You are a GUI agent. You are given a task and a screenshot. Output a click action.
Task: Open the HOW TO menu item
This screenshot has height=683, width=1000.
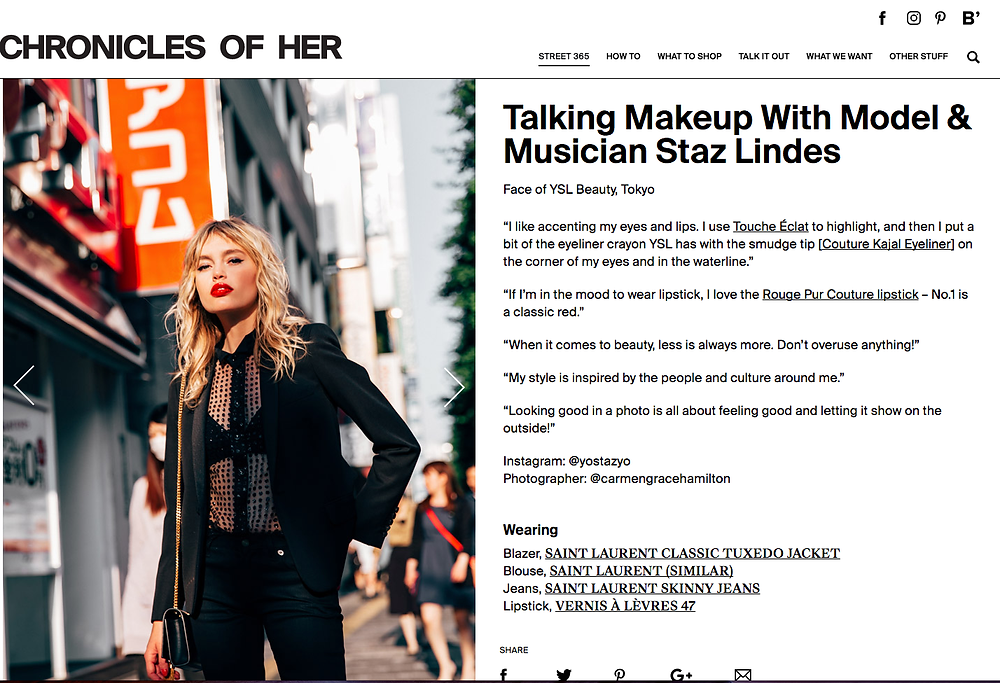(623, 56)
